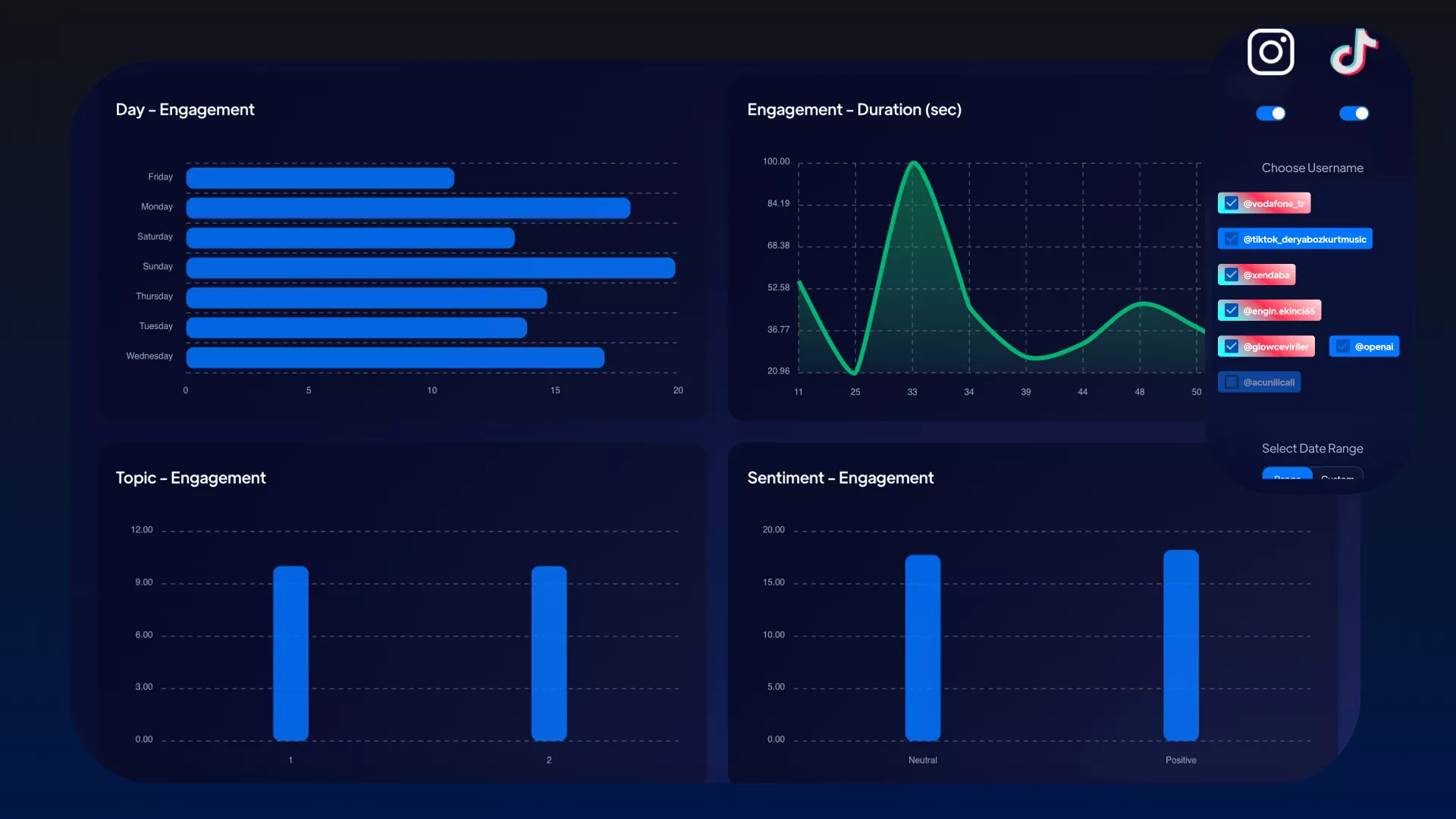Click the Friday engagement bar
This screenshot has height=819, width=1456.
click(320, 178)
